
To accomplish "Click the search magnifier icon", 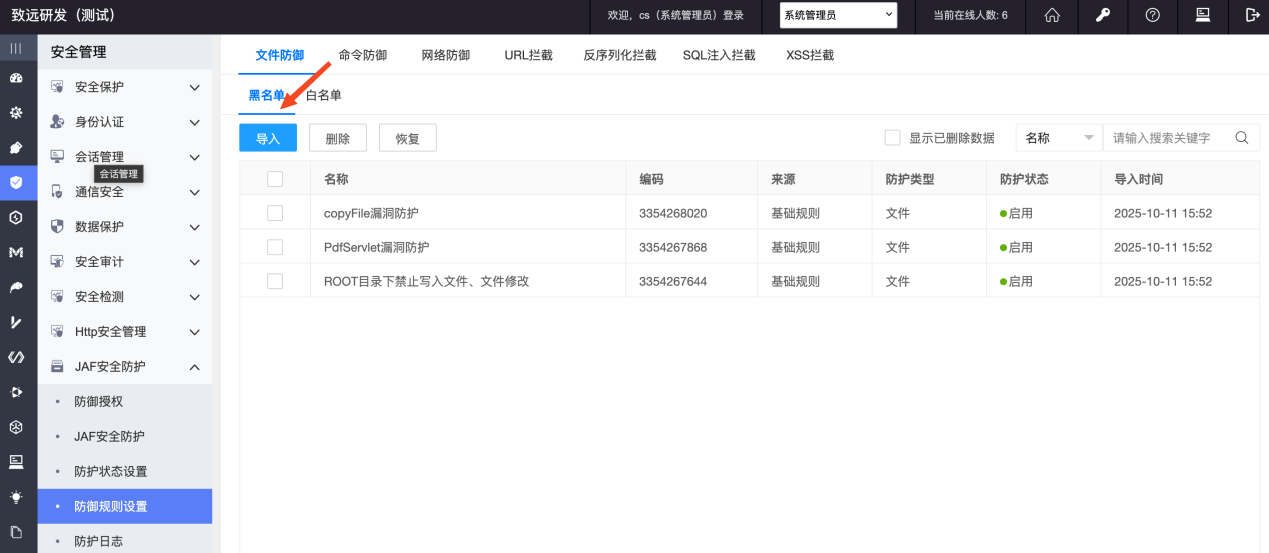I will coord(1242,138).
